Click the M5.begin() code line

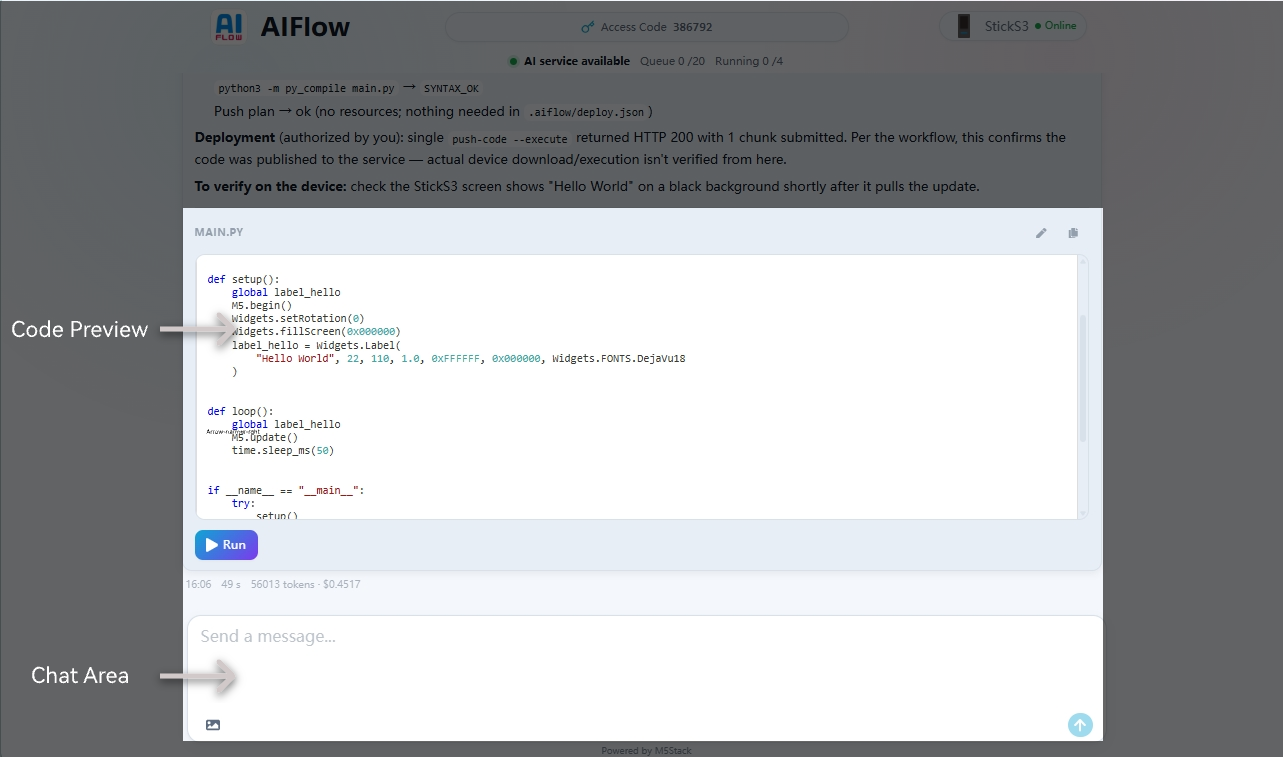click(262, 306)
